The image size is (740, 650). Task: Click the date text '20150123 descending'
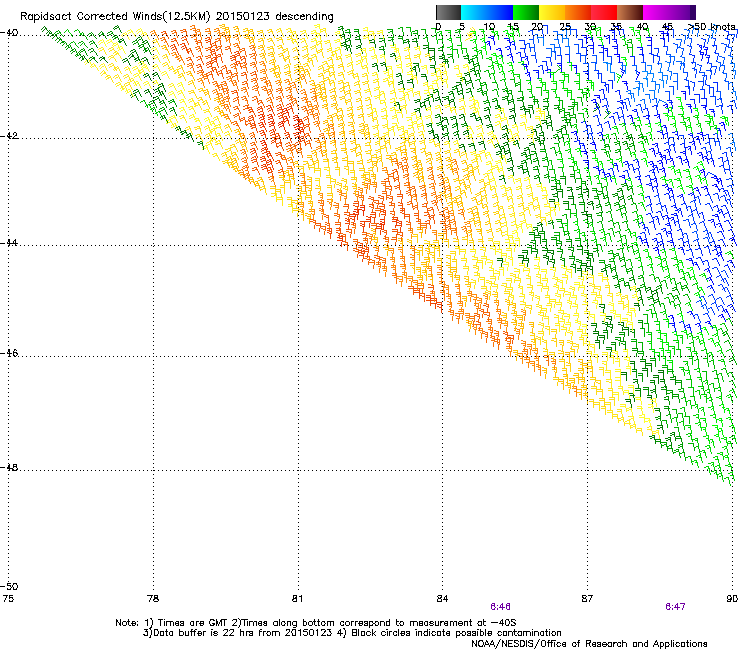click(275, 17)
